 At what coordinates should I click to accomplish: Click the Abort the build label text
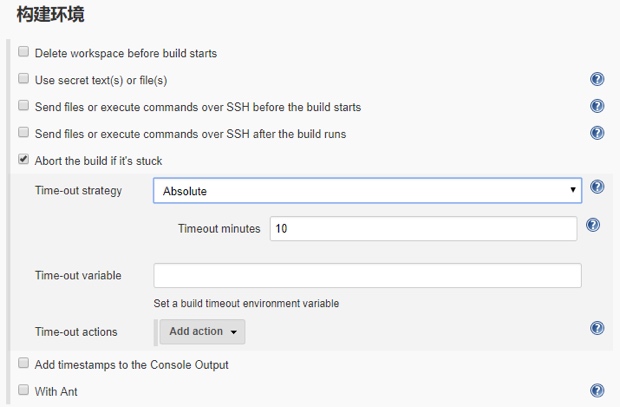(98, 161)
